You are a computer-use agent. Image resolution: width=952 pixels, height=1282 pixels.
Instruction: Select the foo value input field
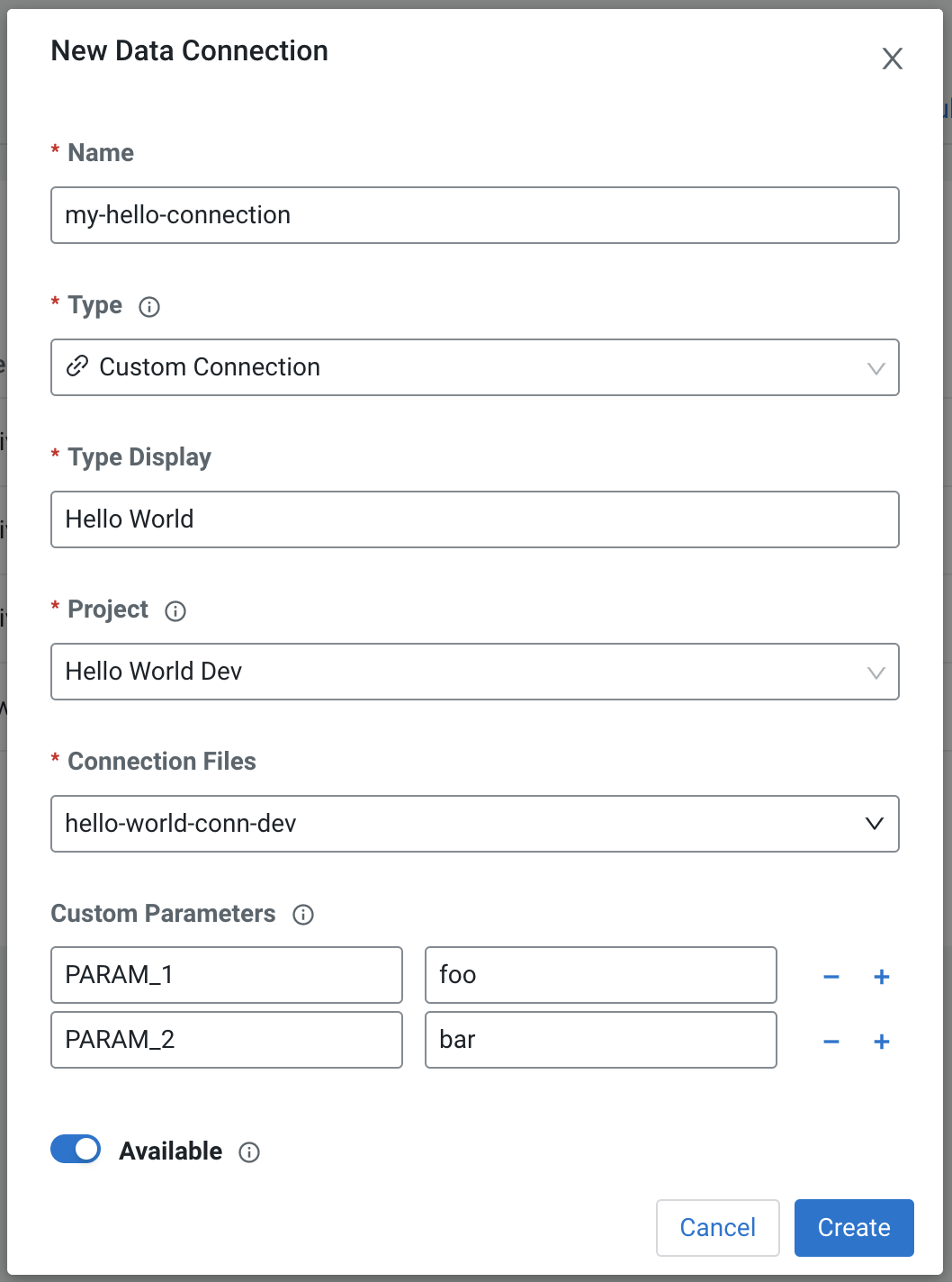click(x=600, y=975)
